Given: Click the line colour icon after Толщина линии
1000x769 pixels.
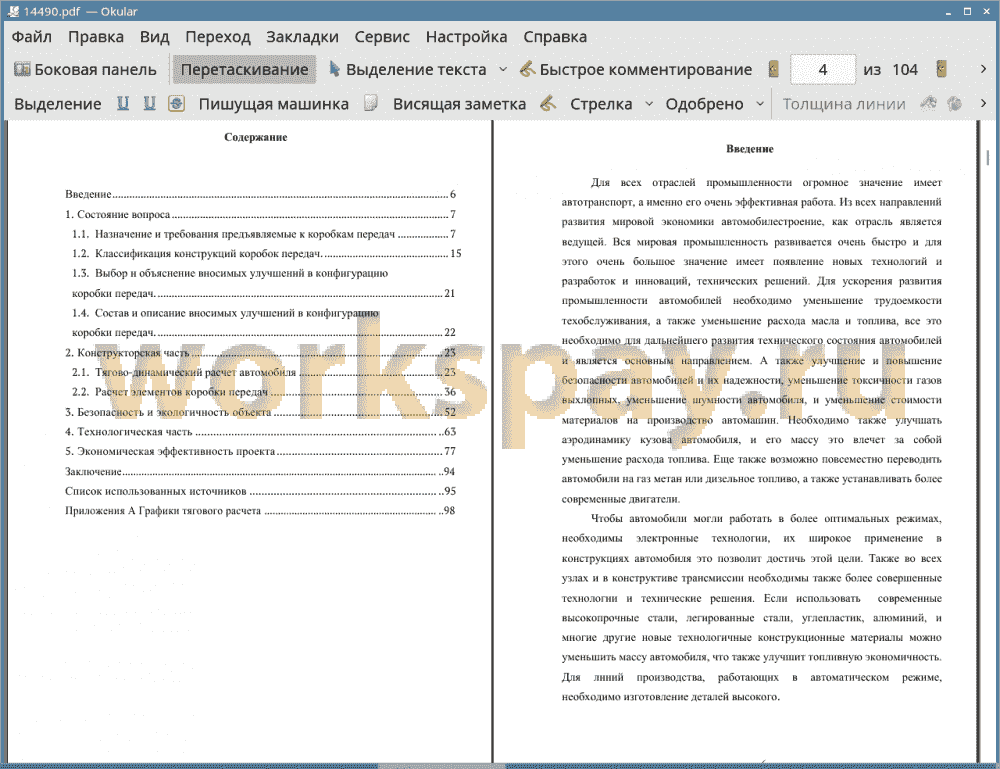Looking at the screenshot, I should tap(928, 103).
